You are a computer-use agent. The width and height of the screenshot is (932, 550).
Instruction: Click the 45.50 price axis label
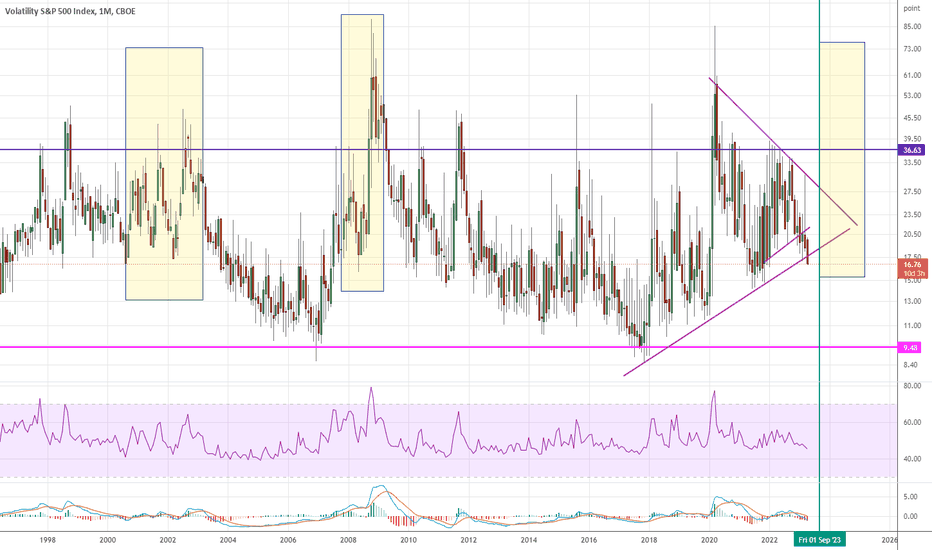[912, 118]
